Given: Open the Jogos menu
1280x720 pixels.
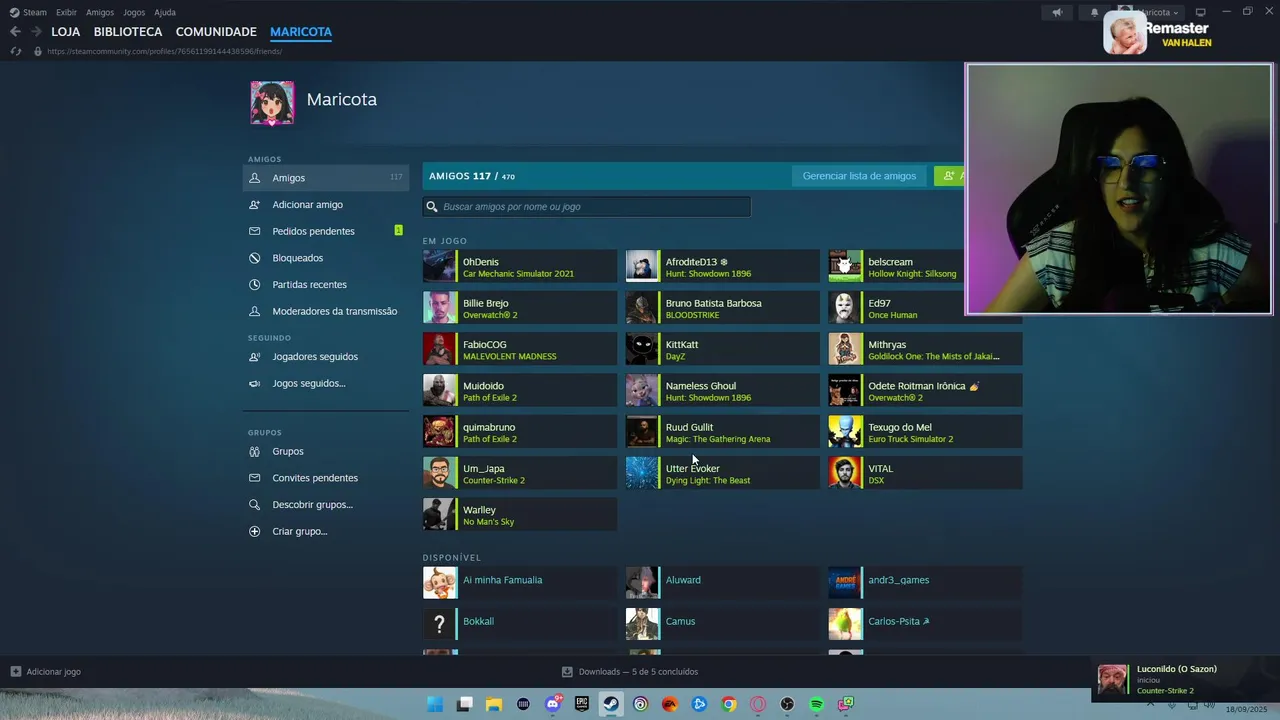Looking at the screenshot, I should click(134, 12).
